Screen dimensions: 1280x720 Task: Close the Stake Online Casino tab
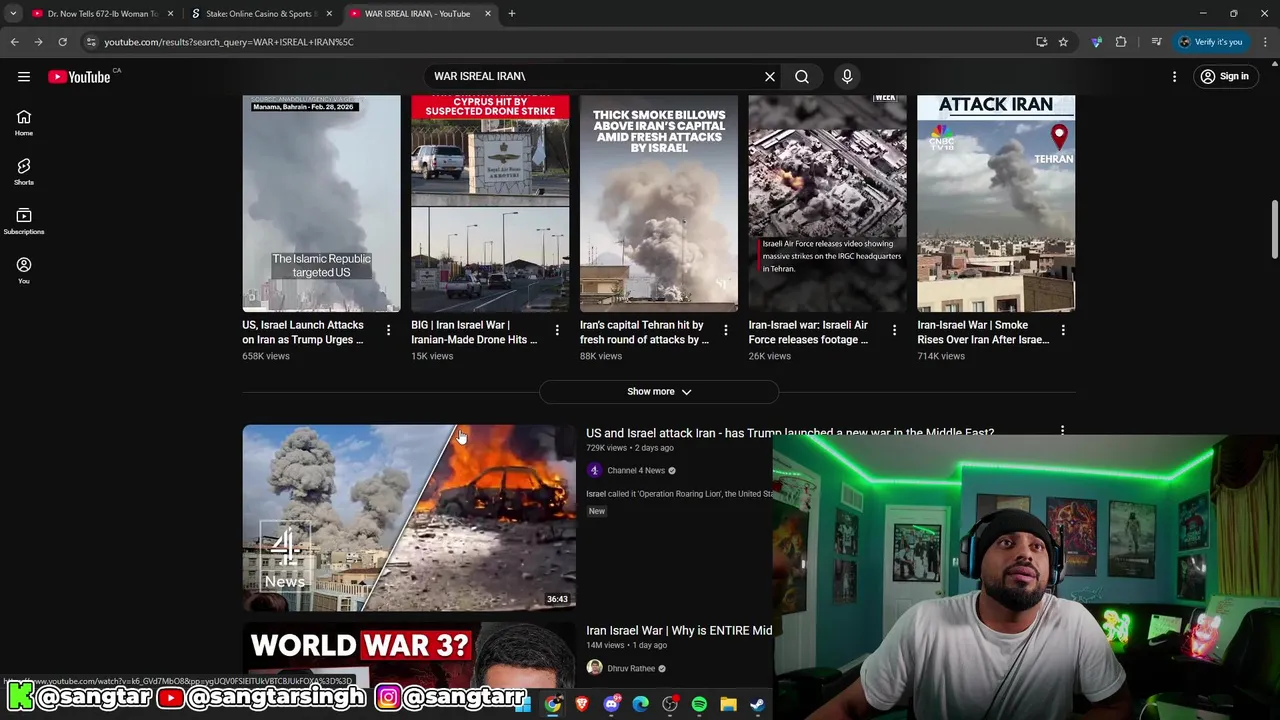pos(329,14)
